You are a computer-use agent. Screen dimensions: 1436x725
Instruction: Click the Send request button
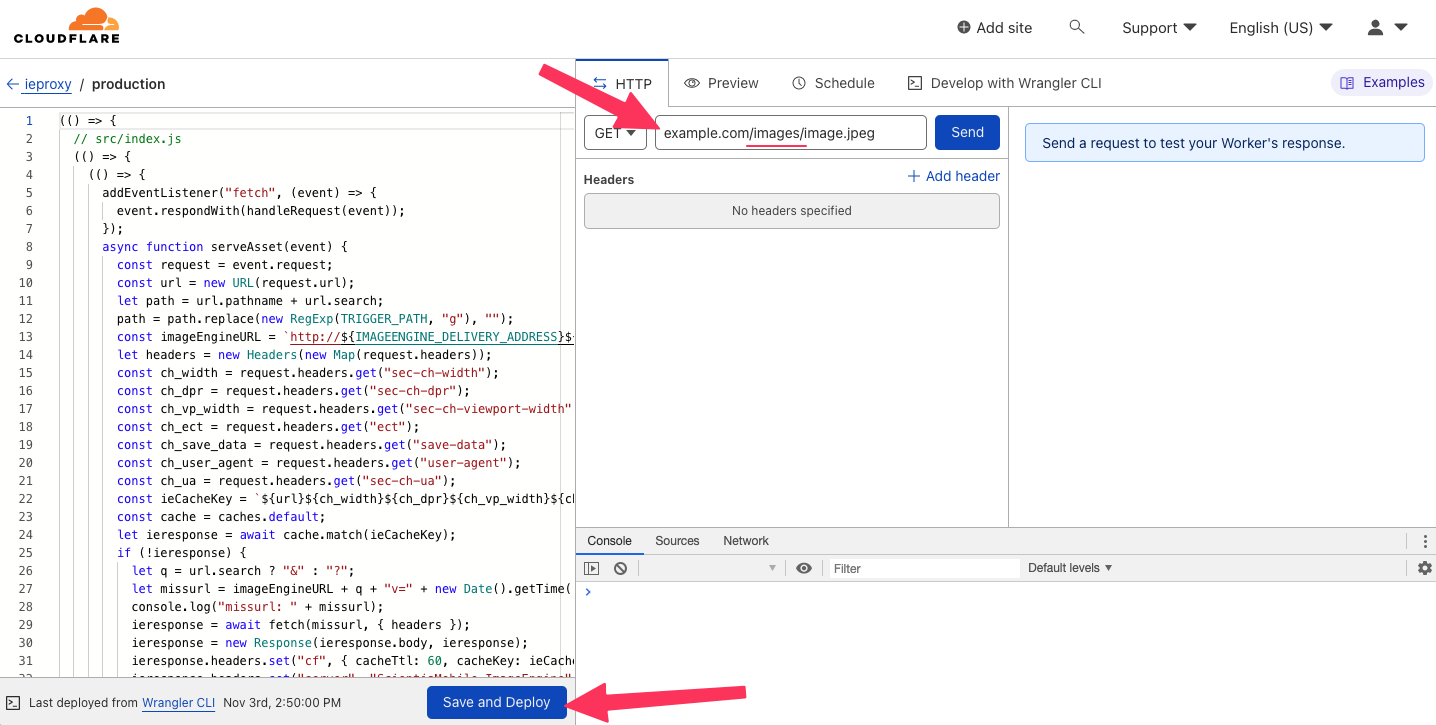pos(967,132)
